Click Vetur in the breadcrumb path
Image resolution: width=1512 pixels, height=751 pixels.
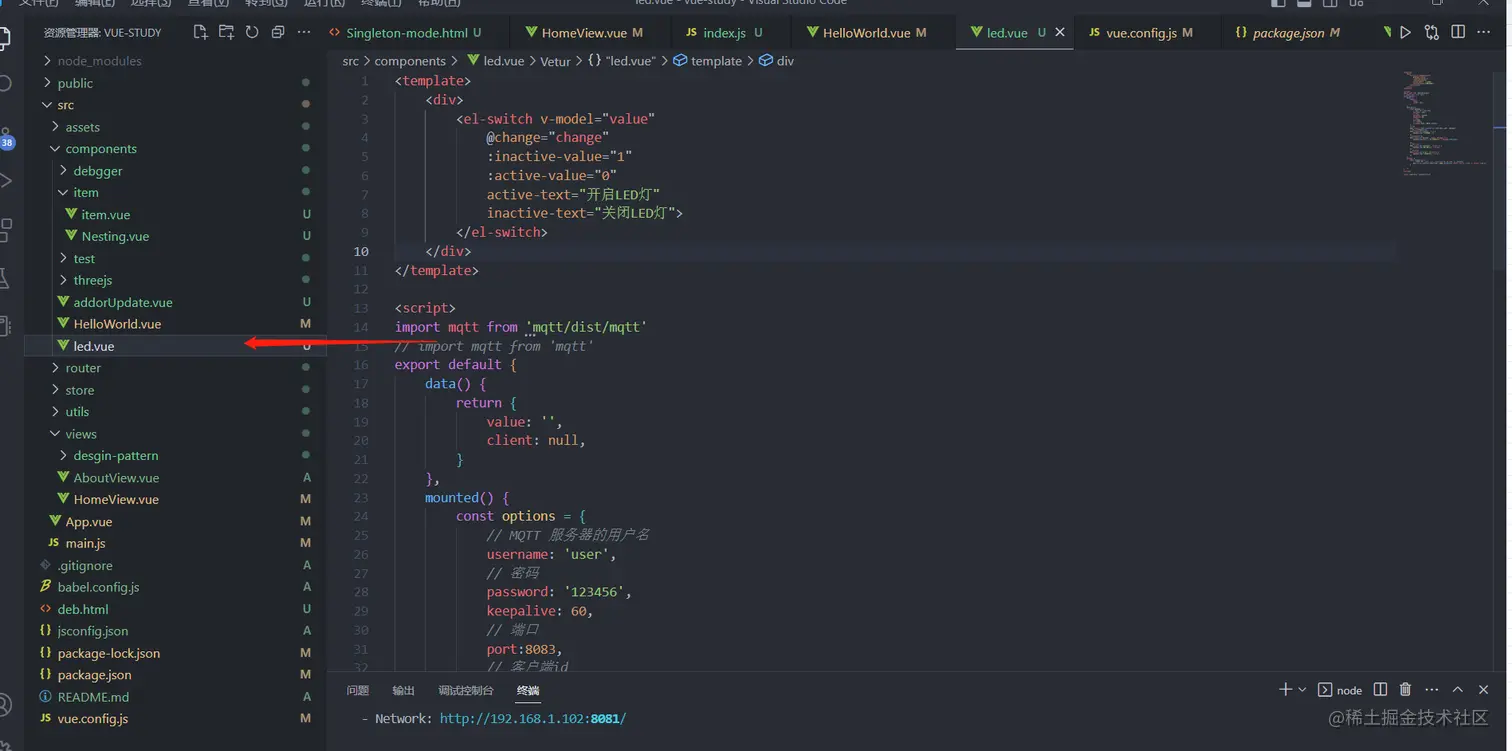click(x=555, y=61)
